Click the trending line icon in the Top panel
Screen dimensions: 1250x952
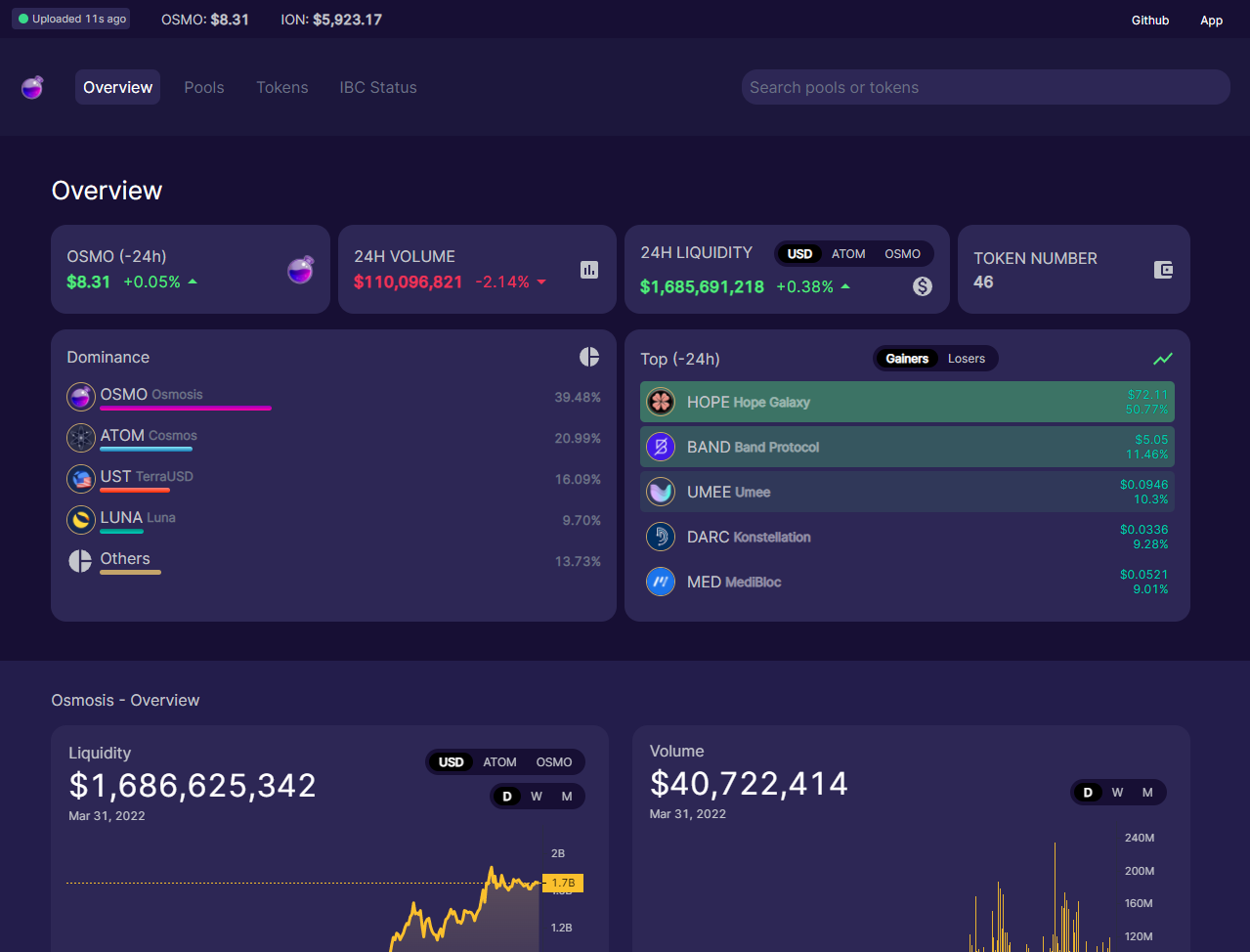(x=1163, y=359)
